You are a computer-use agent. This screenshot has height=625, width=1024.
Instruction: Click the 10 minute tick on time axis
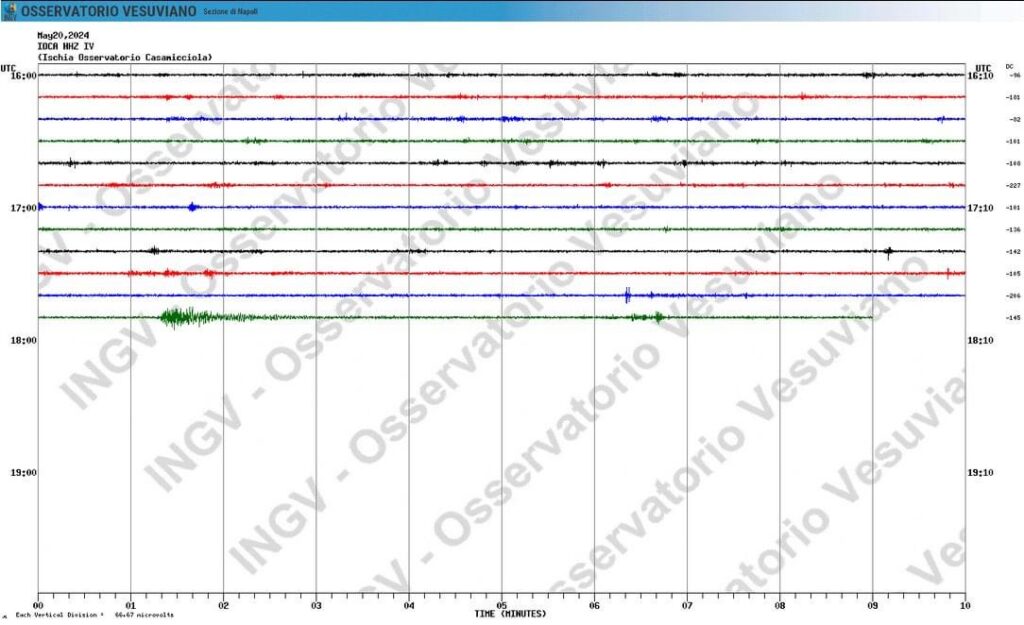click(x=964, y=605)
